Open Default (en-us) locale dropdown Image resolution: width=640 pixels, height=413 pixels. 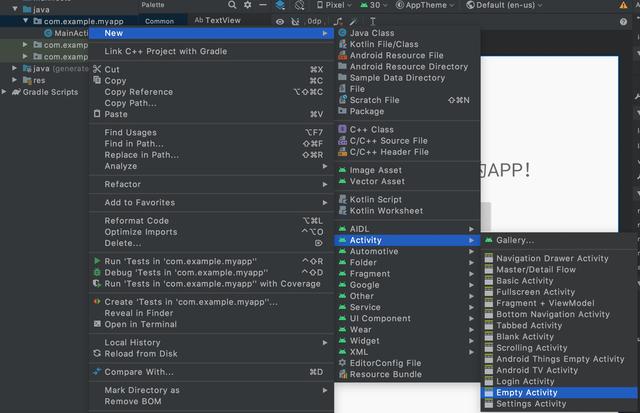[x=504, y=5]
